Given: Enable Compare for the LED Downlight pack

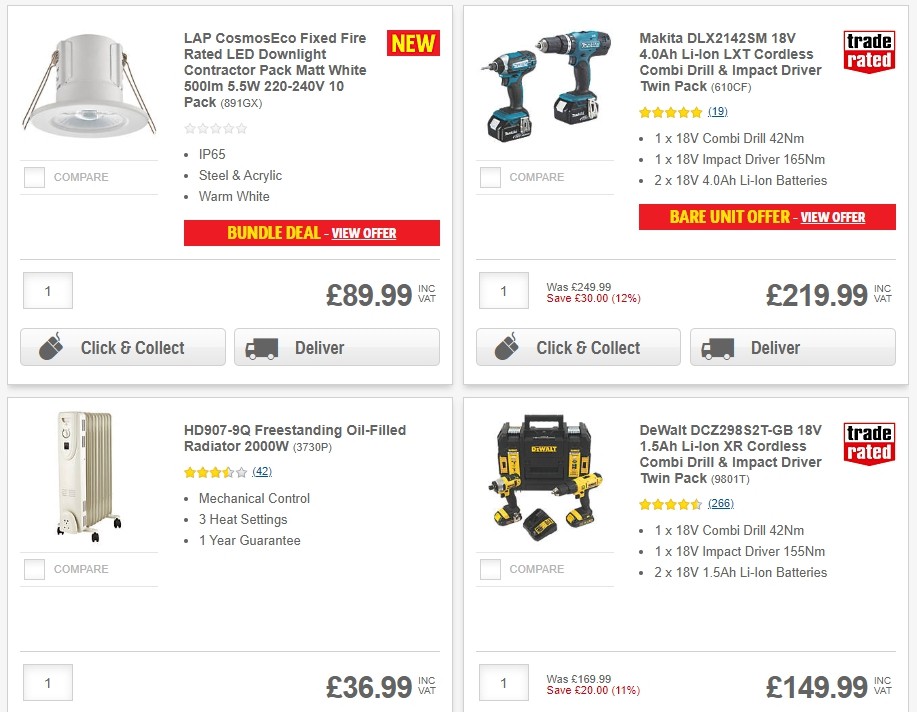Looking at the screenshot, I should pyautogui.click(x=34, y=177).
